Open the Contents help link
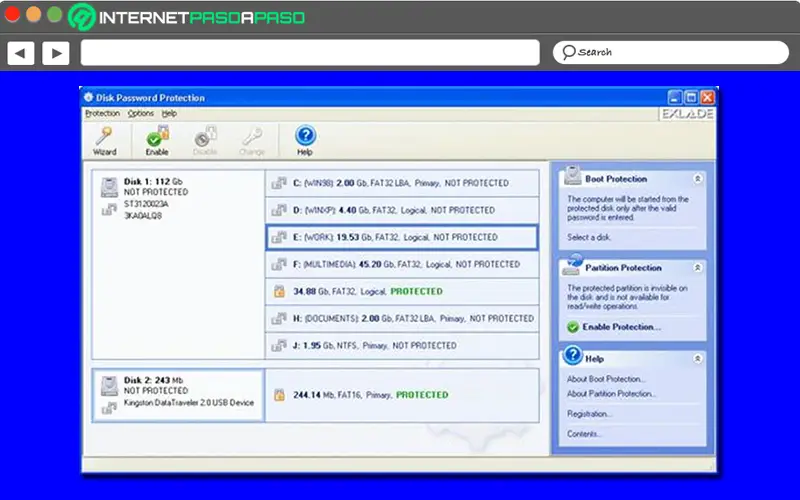 pyautogui.click(x=584, y=434)
